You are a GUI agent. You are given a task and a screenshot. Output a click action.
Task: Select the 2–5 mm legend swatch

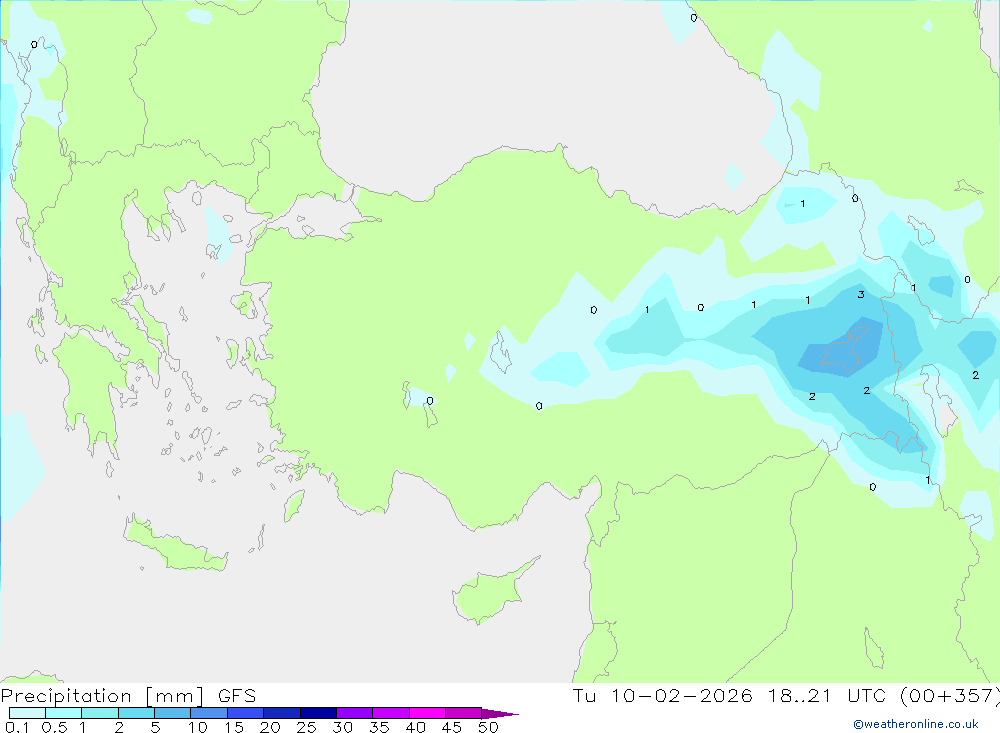(136, 713)
